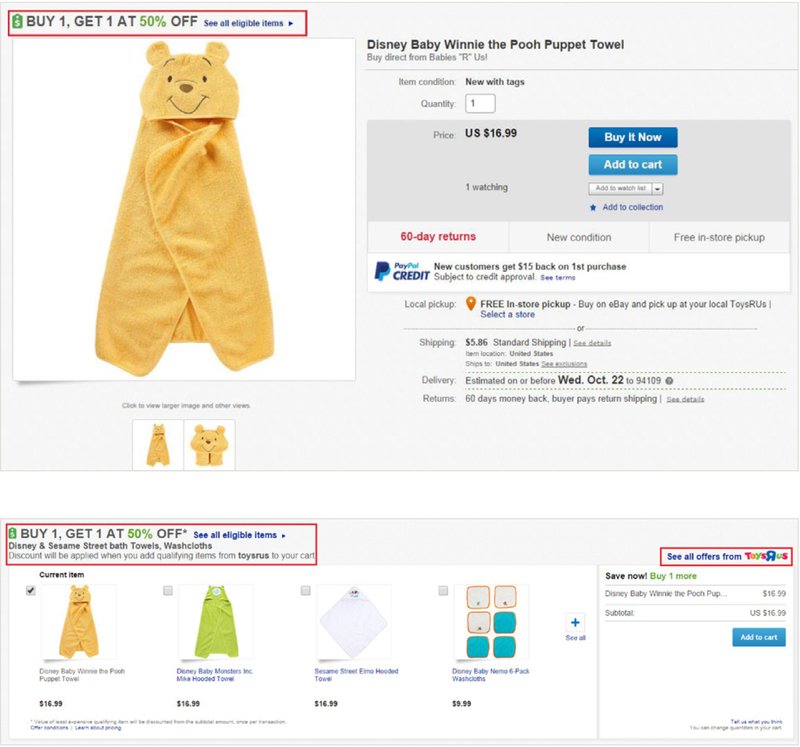Expand the returns See details link
Image resolution: width=800 pixels, height=747 pixels.
[x=685, y=399]
